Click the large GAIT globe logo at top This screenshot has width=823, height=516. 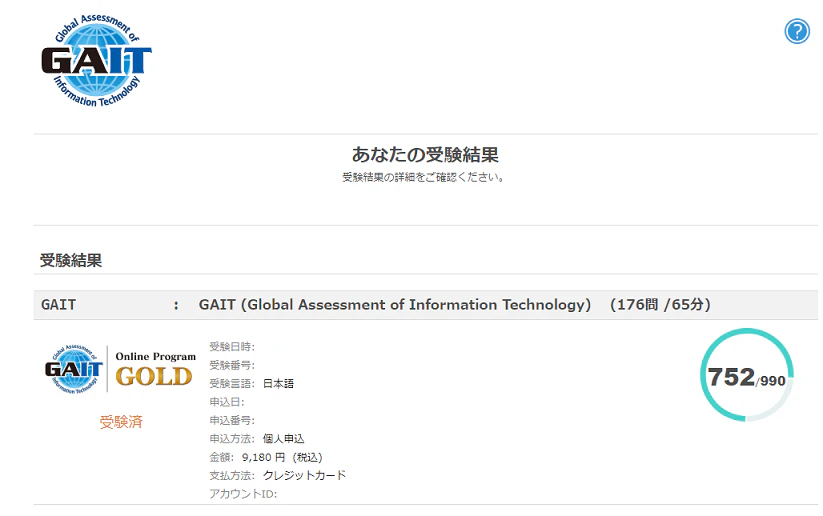(97, 60)
